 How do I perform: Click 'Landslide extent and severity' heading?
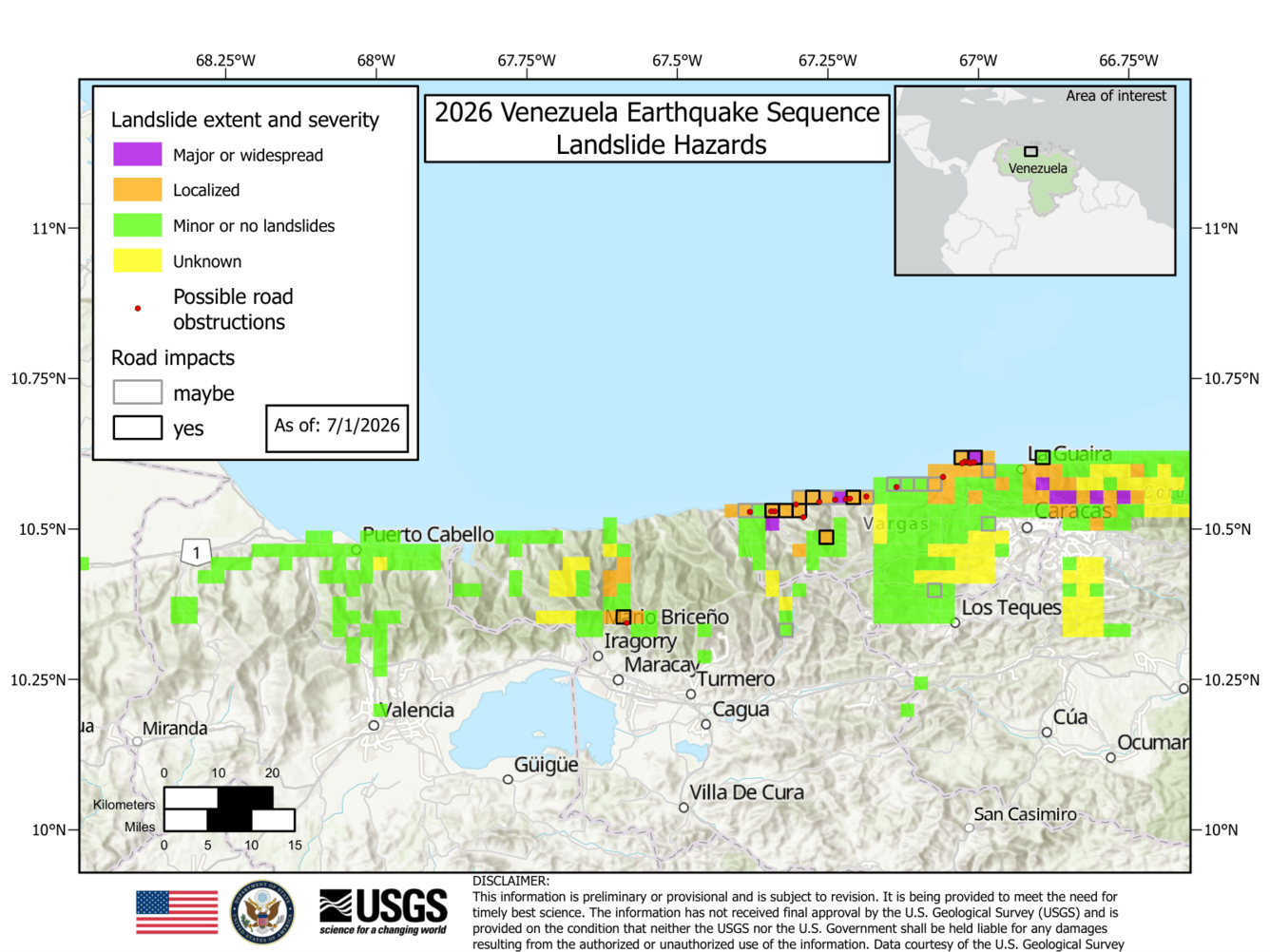click(x=244, y=120)
